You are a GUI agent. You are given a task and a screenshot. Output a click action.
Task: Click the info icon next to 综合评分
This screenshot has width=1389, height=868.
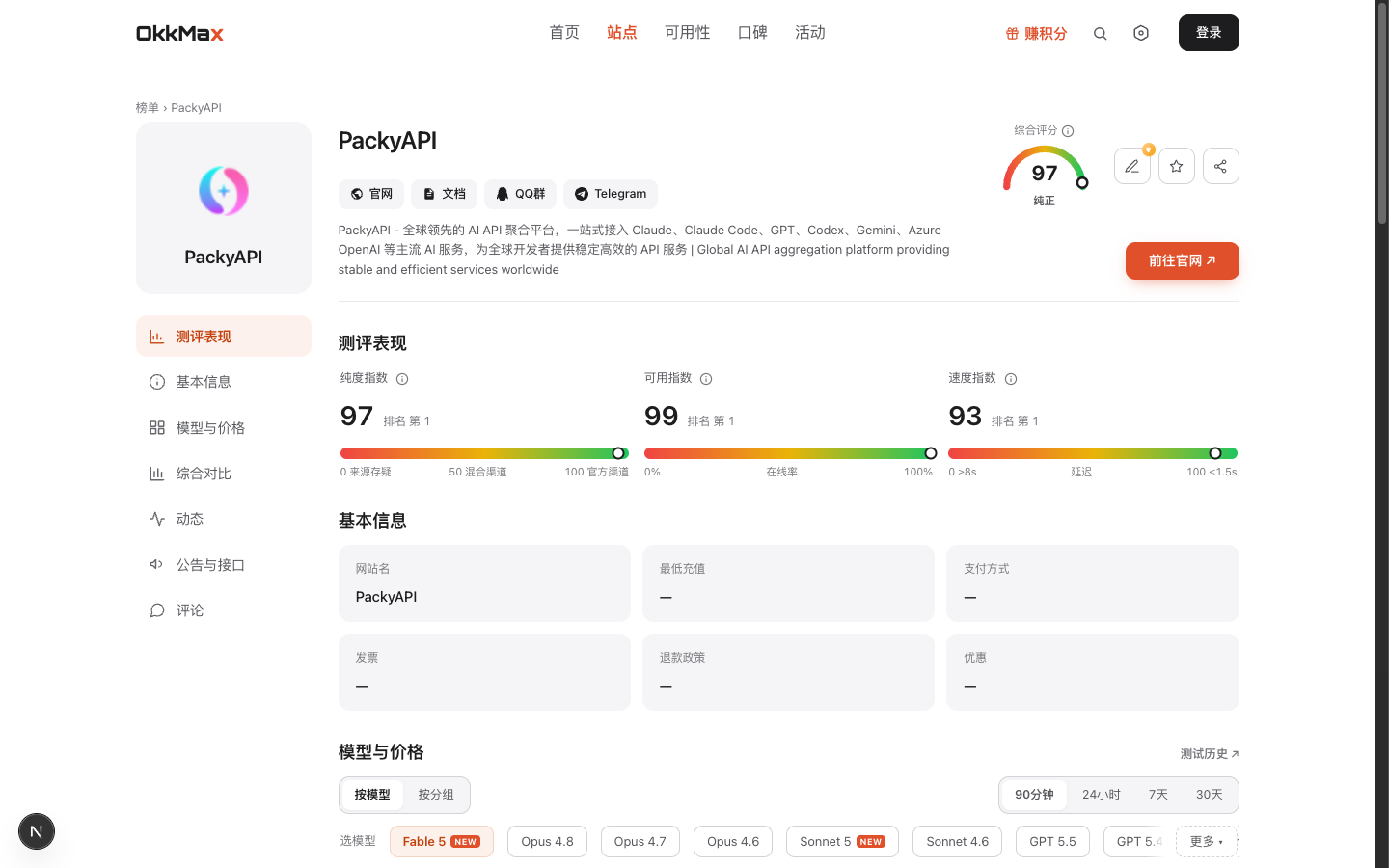[x=1068, y=131]
